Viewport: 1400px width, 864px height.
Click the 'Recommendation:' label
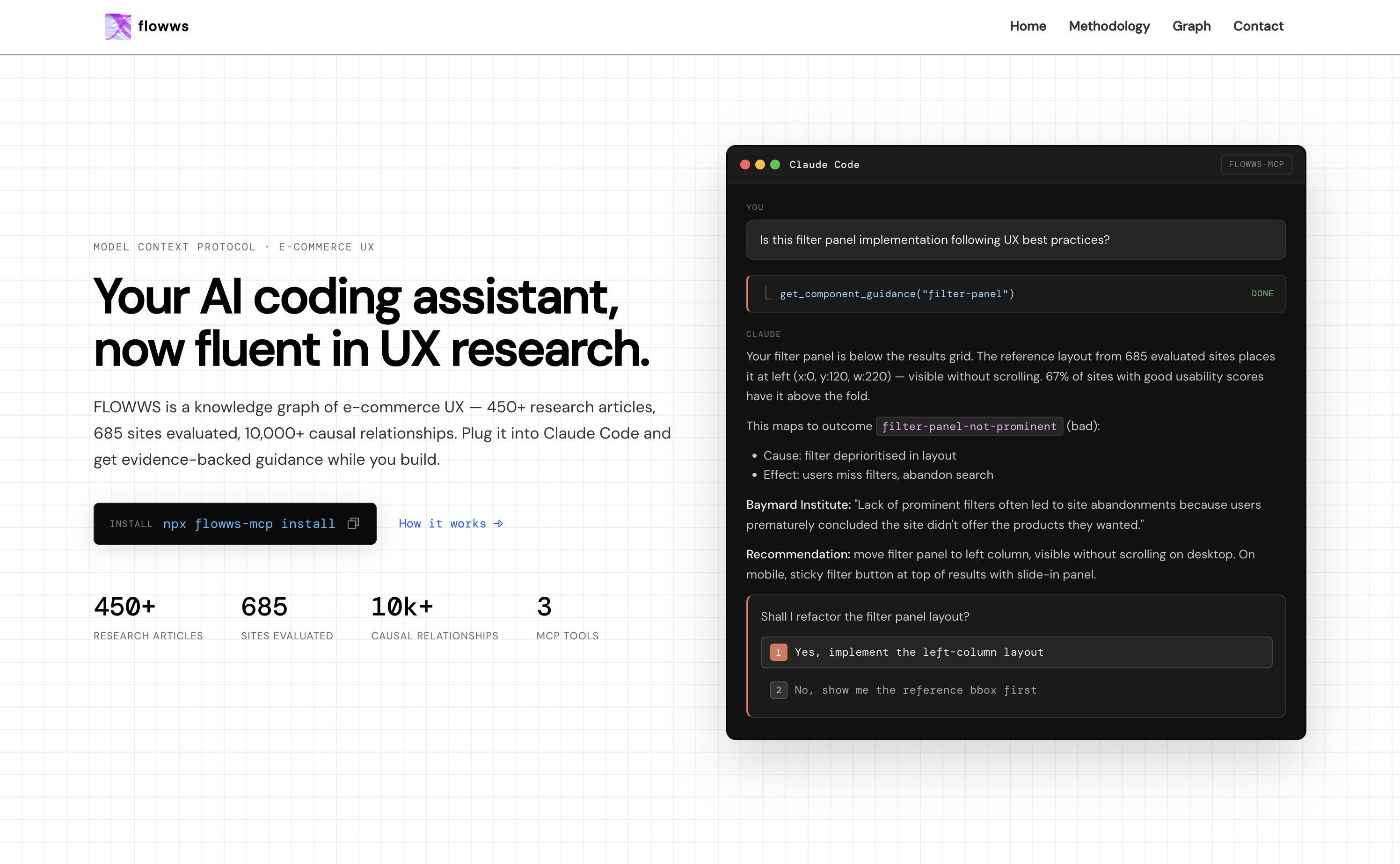coord(798,554)
